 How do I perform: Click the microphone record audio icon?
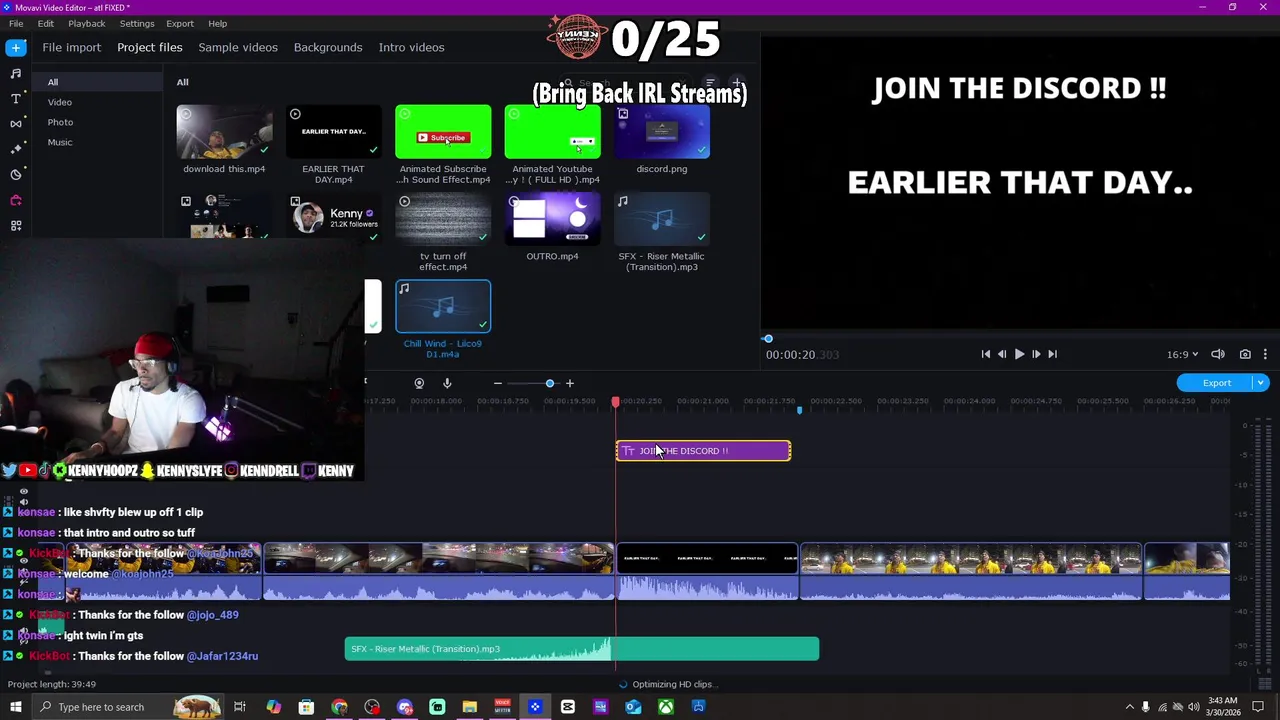pyautogui.click(x=447, y=383)
